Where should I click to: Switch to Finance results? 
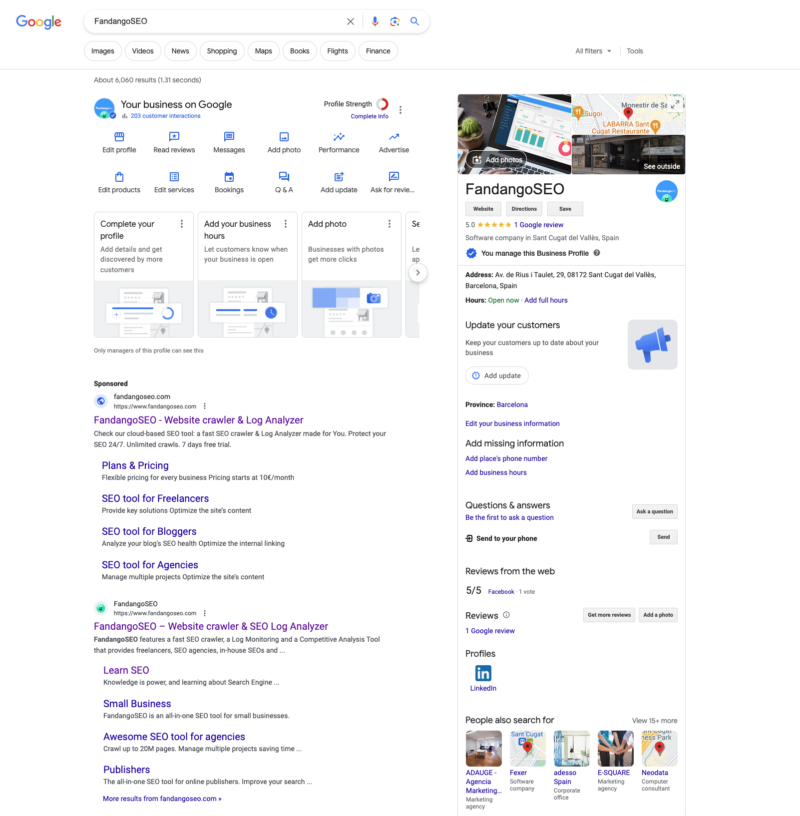[378, 51]
